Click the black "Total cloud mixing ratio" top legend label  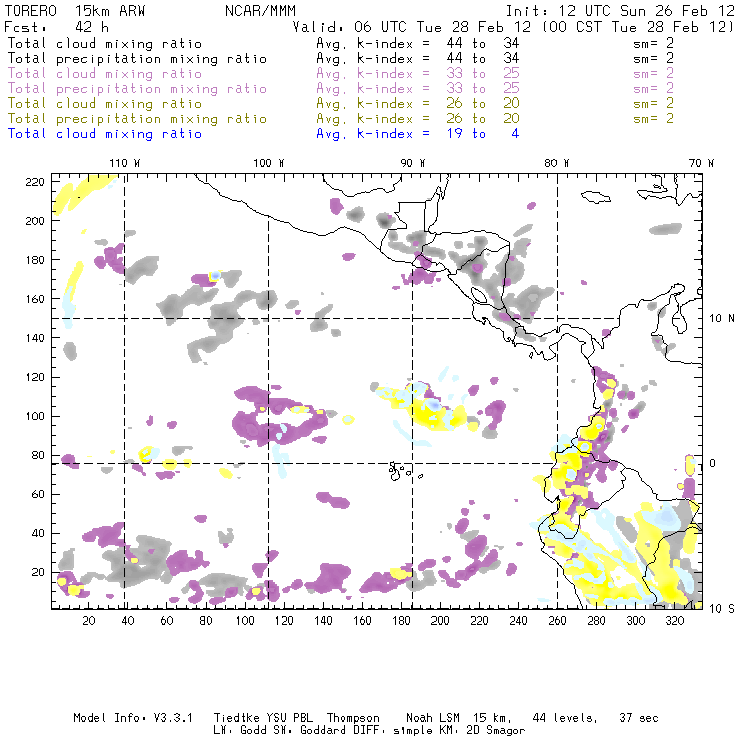click(105, 44)
